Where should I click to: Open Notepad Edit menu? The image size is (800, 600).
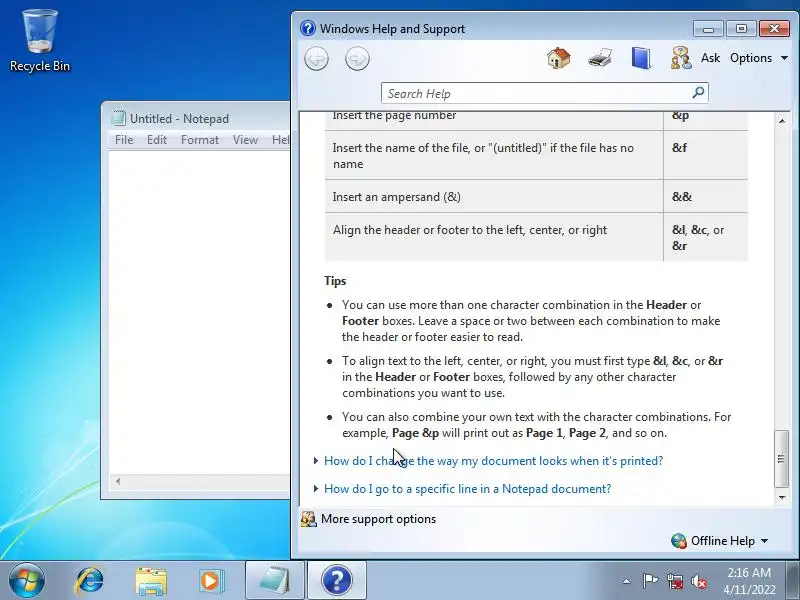tap(157, 140)
